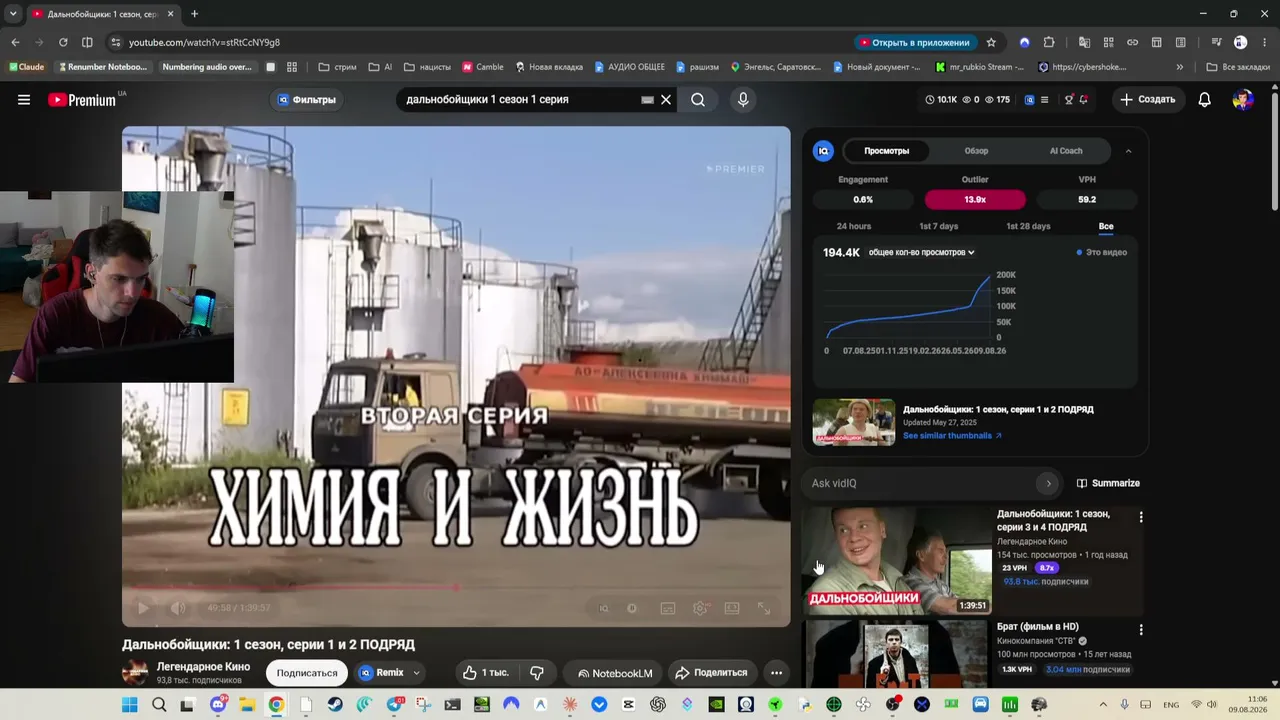Go to the YouTube Premium home logo
This screenshot has height=720, width=1280.
82,100
